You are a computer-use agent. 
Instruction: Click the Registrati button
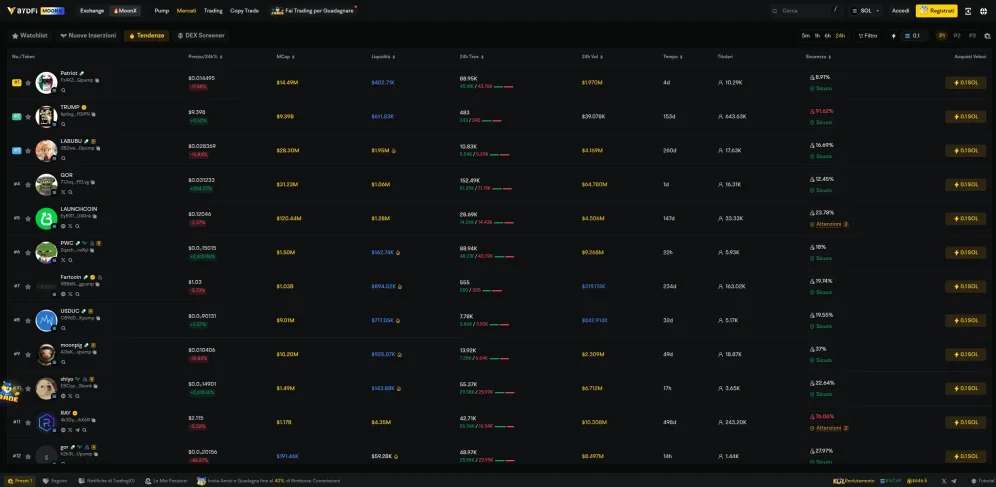(x=936, y=11)
